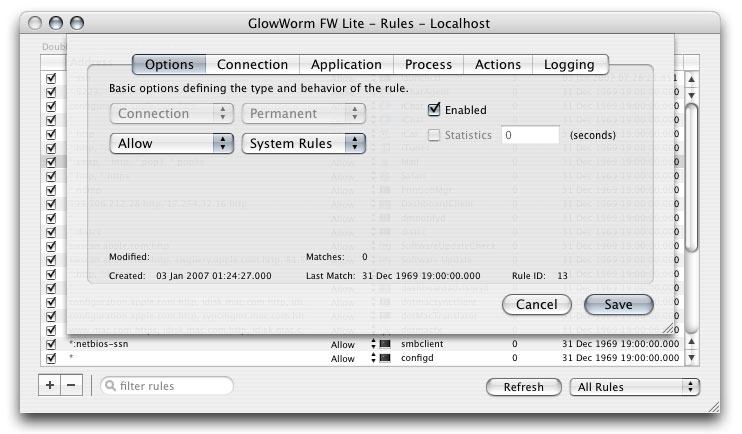The width and height of the screenshot is (742, 434).
Task: Click the smbclient application icon
Action: 385,344
